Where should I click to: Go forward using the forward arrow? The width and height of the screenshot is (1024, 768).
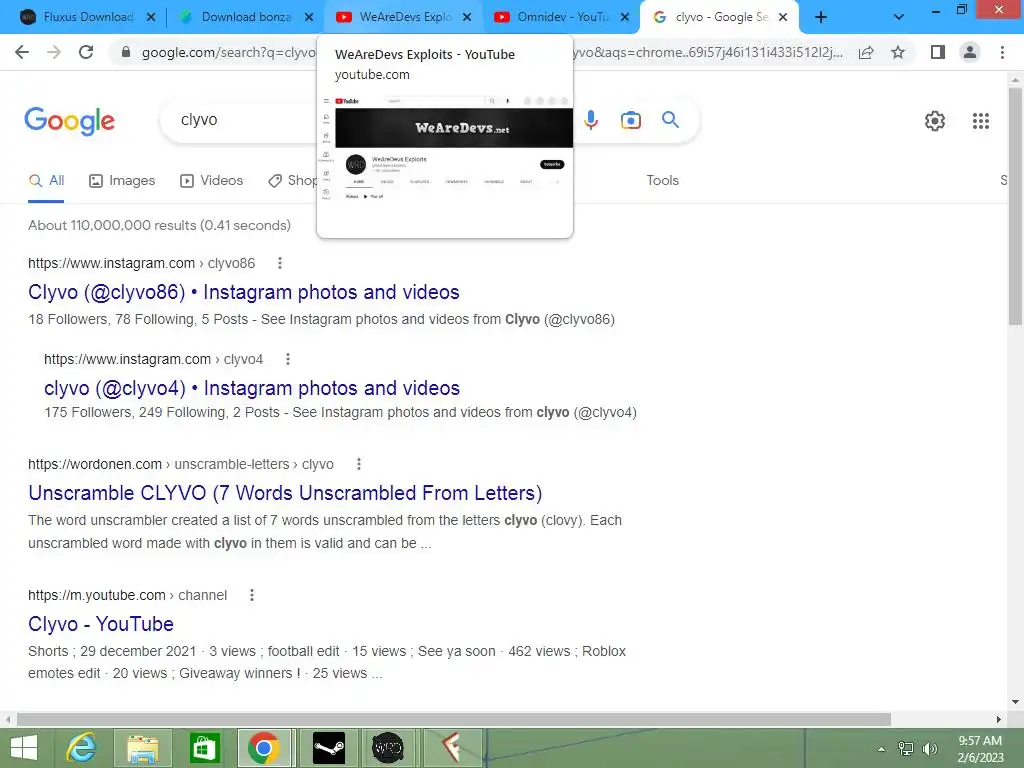(x=54, y=52)
